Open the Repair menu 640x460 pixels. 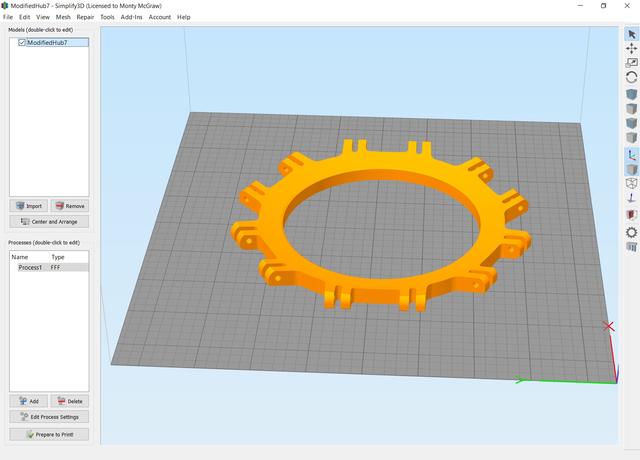(85, 17)
